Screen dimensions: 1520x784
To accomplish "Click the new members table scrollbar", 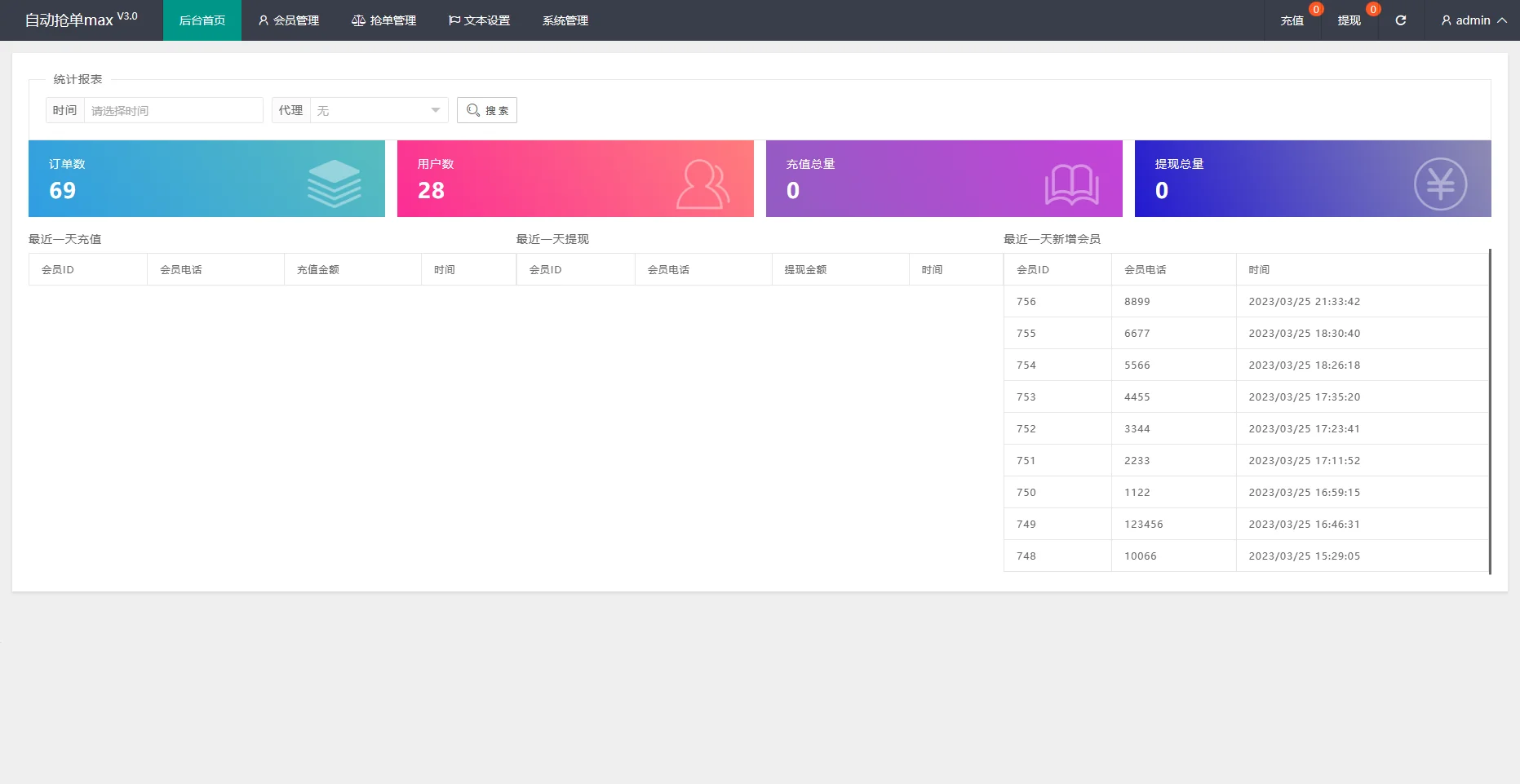I will click(x=1490, y=411).
